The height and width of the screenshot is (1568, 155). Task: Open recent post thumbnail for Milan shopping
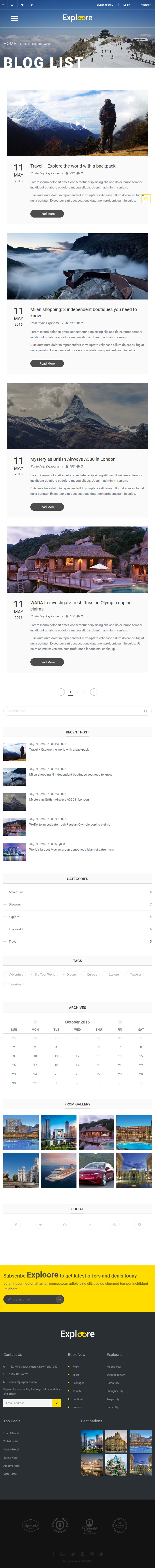point(15,777)
